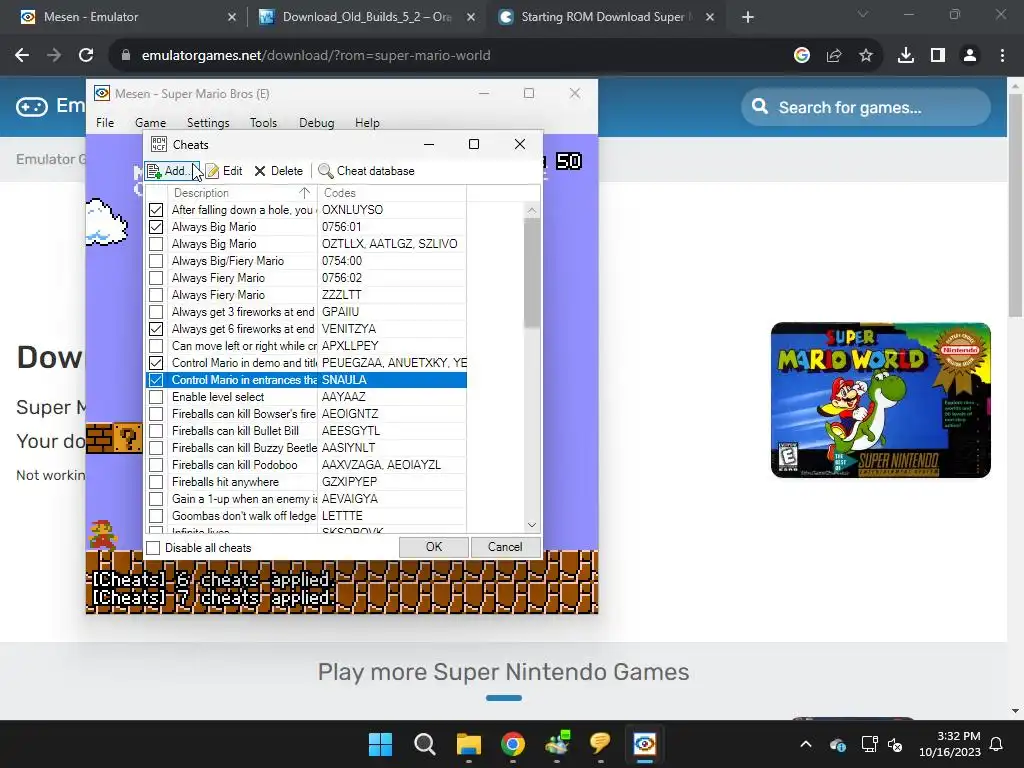Go back in the Chrome browser
The image size is (1024, 768).
click(22, 56)
